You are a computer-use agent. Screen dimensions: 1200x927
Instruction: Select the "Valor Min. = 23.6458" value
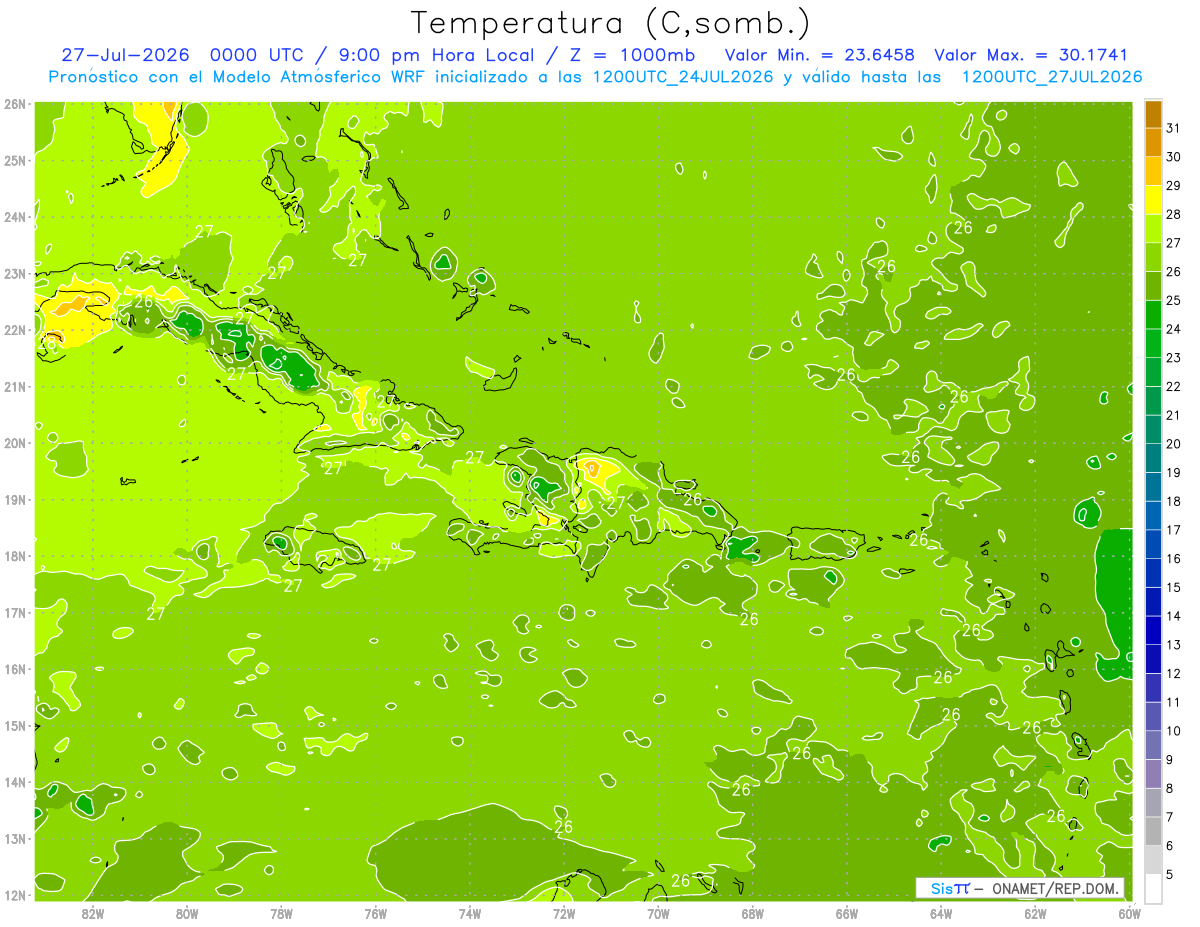tap(818, 55)
